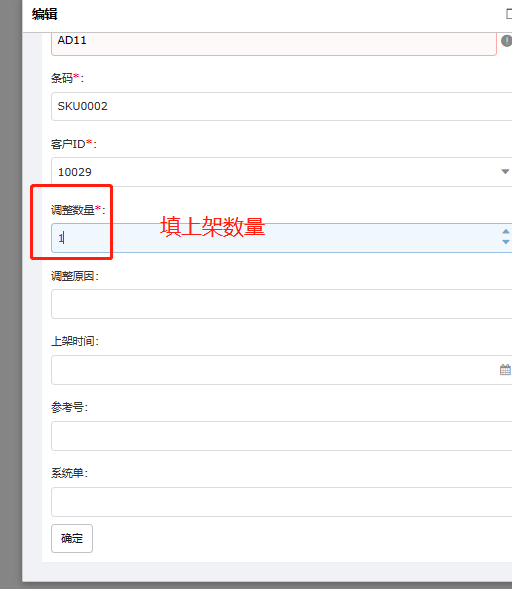
Task: Focus the 条码 field containing SKU0002
Action: click(281, 106)
